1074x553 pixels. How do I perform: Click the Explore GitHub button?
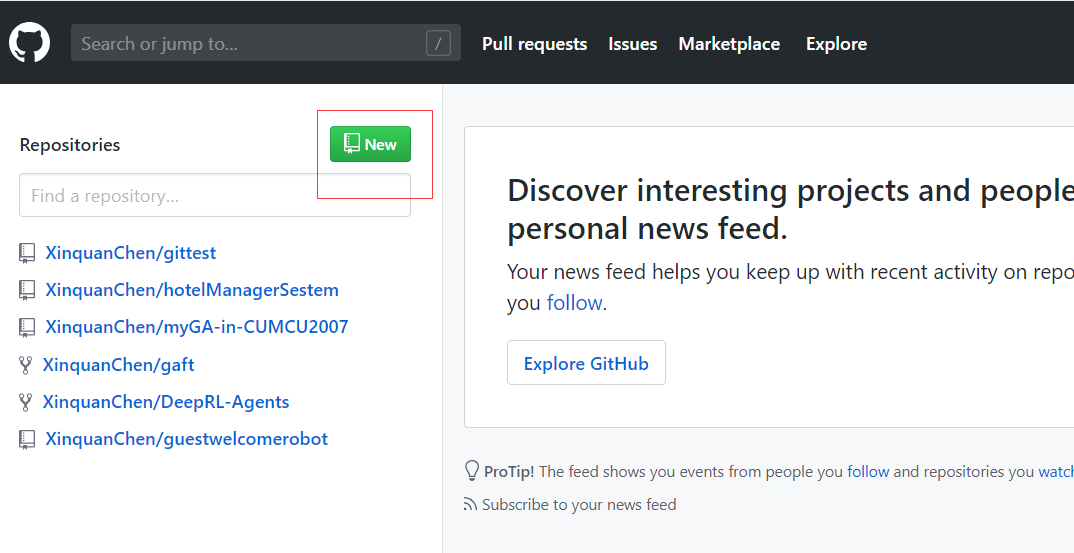click(586, 362)
